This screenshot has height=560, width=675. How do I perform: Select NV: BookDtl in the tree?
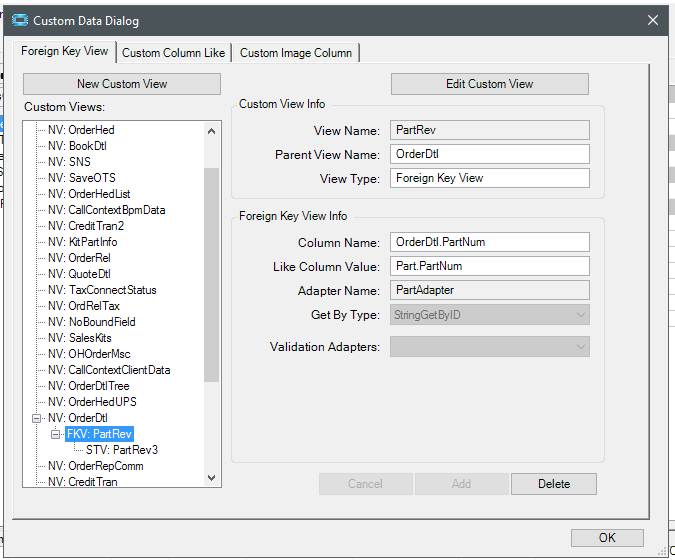pyautogui.click(x=77, y=146)
